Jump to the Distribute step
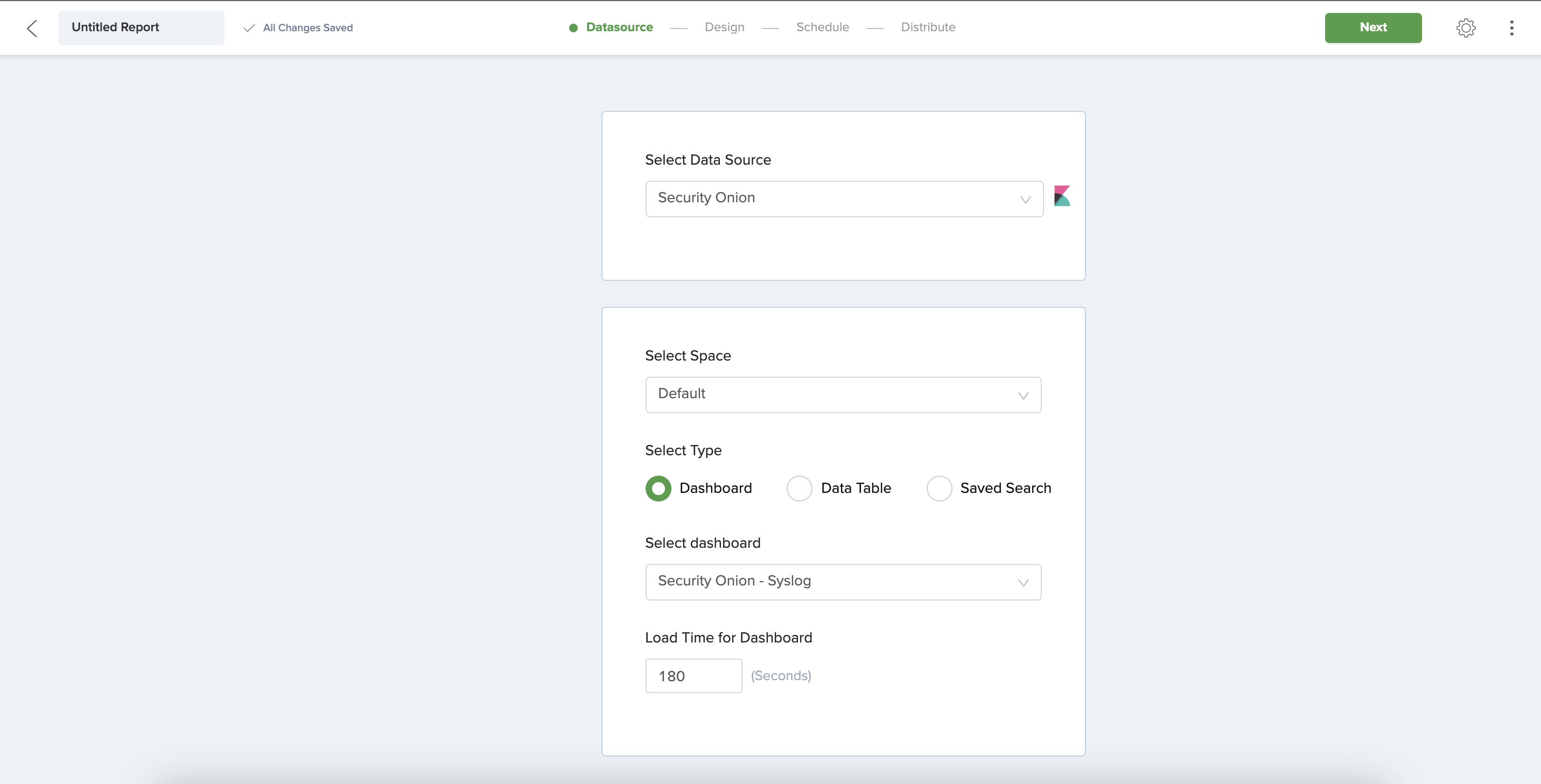This screenshot has height=784, width=1541. 928,27
